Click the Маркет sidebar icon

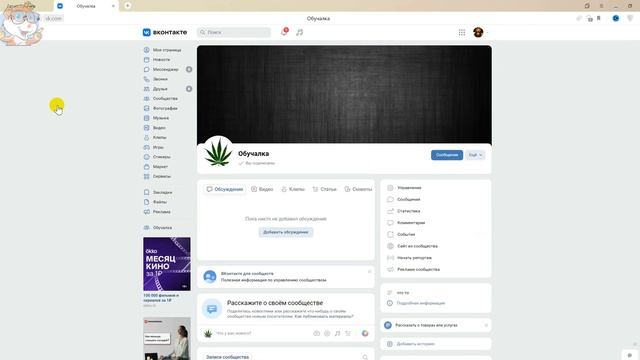click(x=147, y=167)
